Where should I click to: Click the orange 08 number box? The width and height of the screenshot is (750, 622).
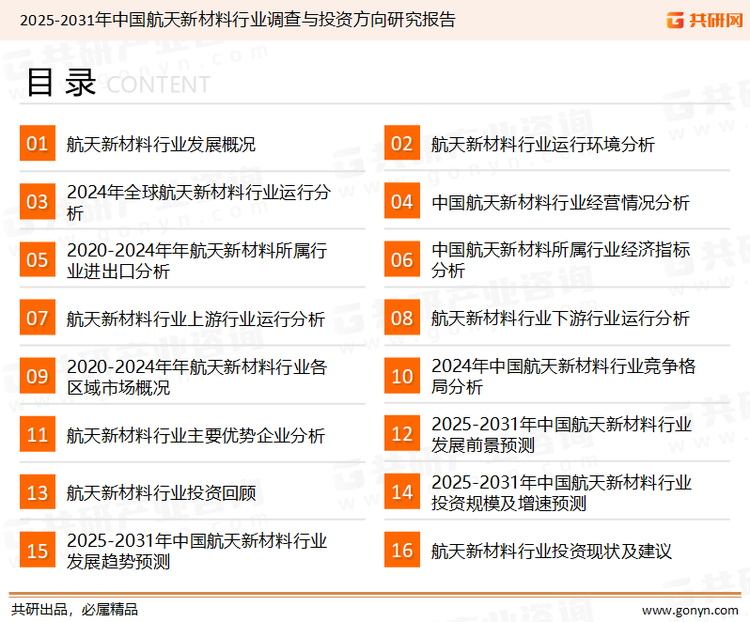(x=402, y=318)
